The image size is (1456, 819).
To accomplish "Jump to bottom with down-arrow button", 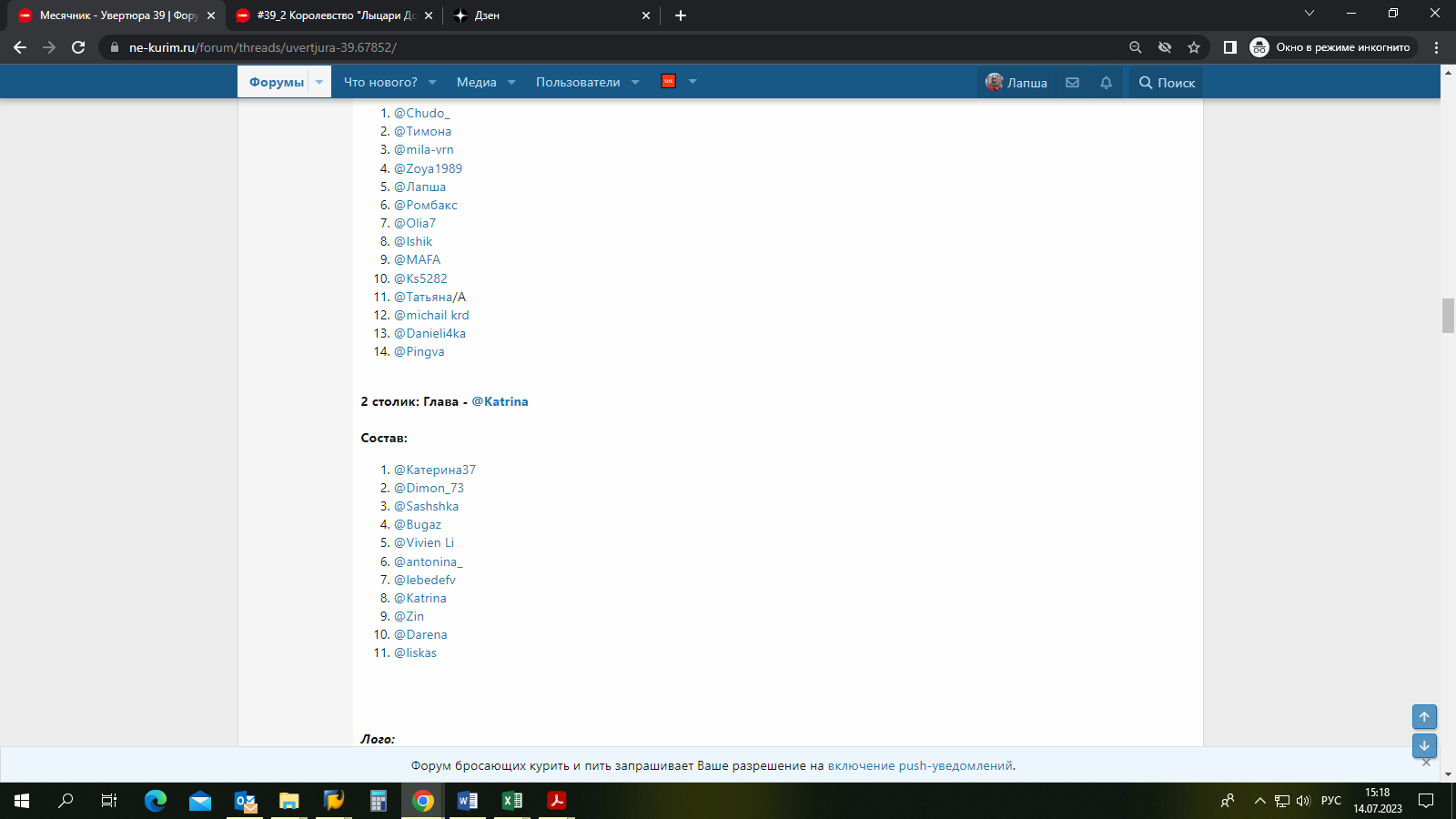I will (x=1424, y=745).
